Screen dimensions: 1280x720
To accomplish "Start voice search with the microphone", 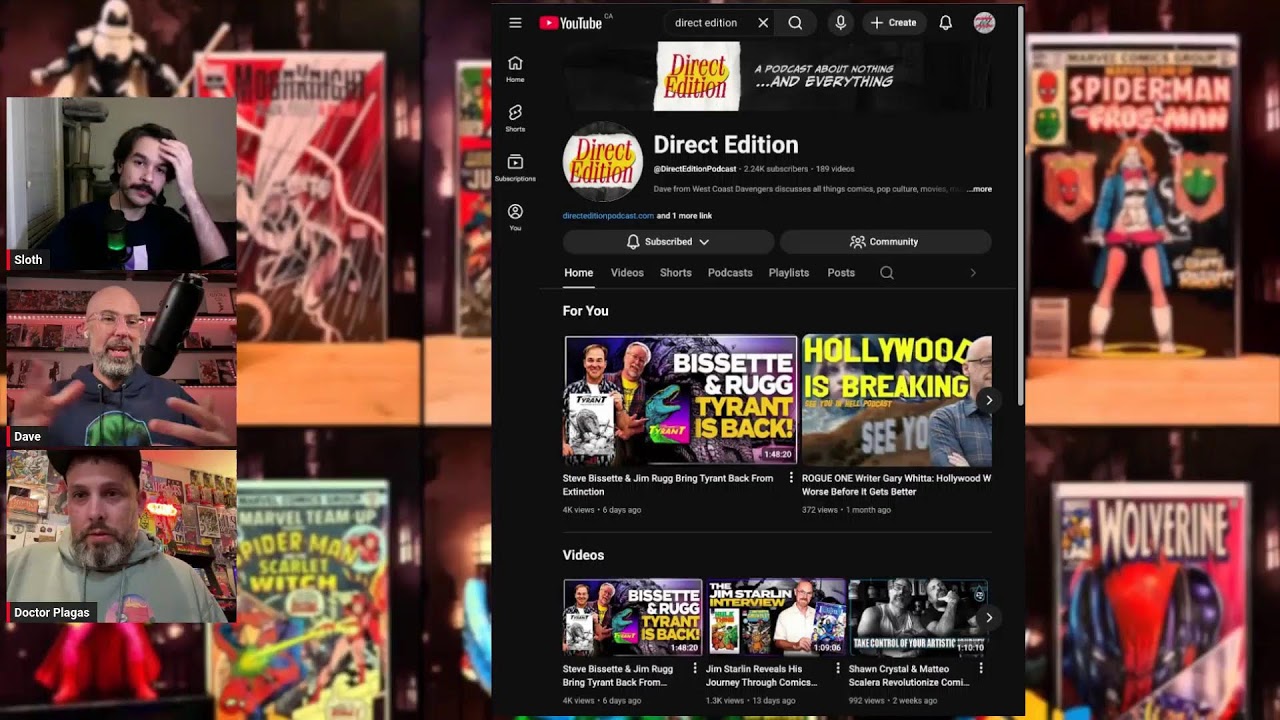I will coord(840,23).
